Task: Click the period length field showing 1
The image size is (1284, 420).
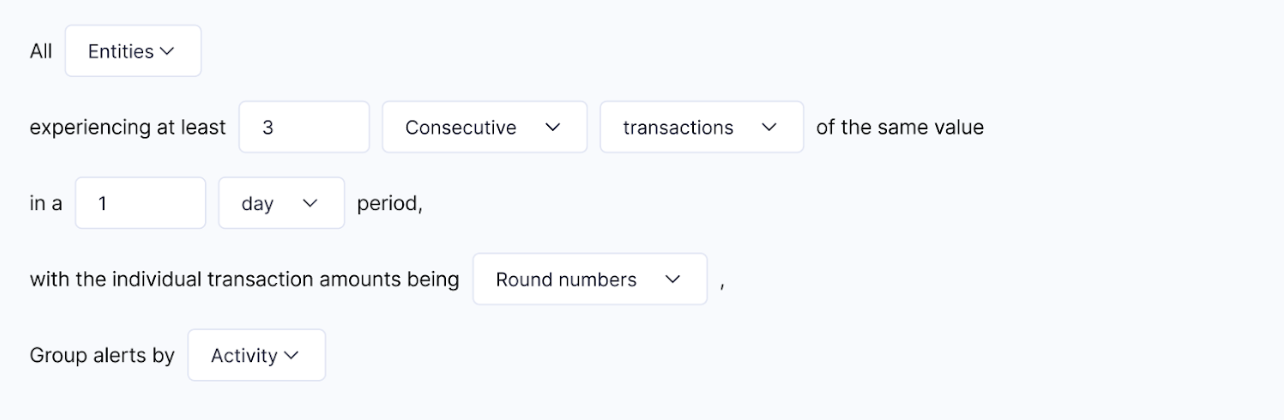Action: pos(140,203)
